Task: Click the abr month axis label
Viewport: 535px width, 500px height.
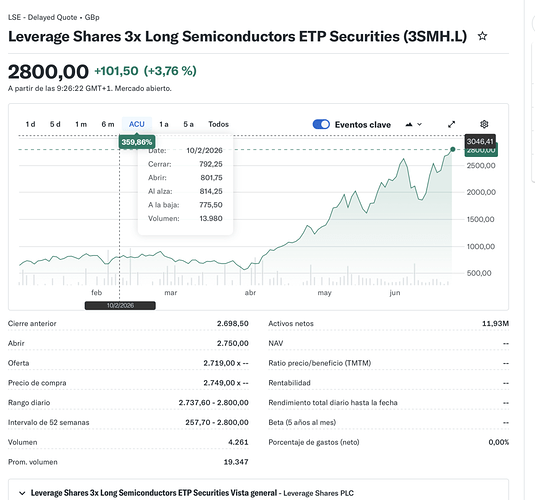Action: [250, 293]
